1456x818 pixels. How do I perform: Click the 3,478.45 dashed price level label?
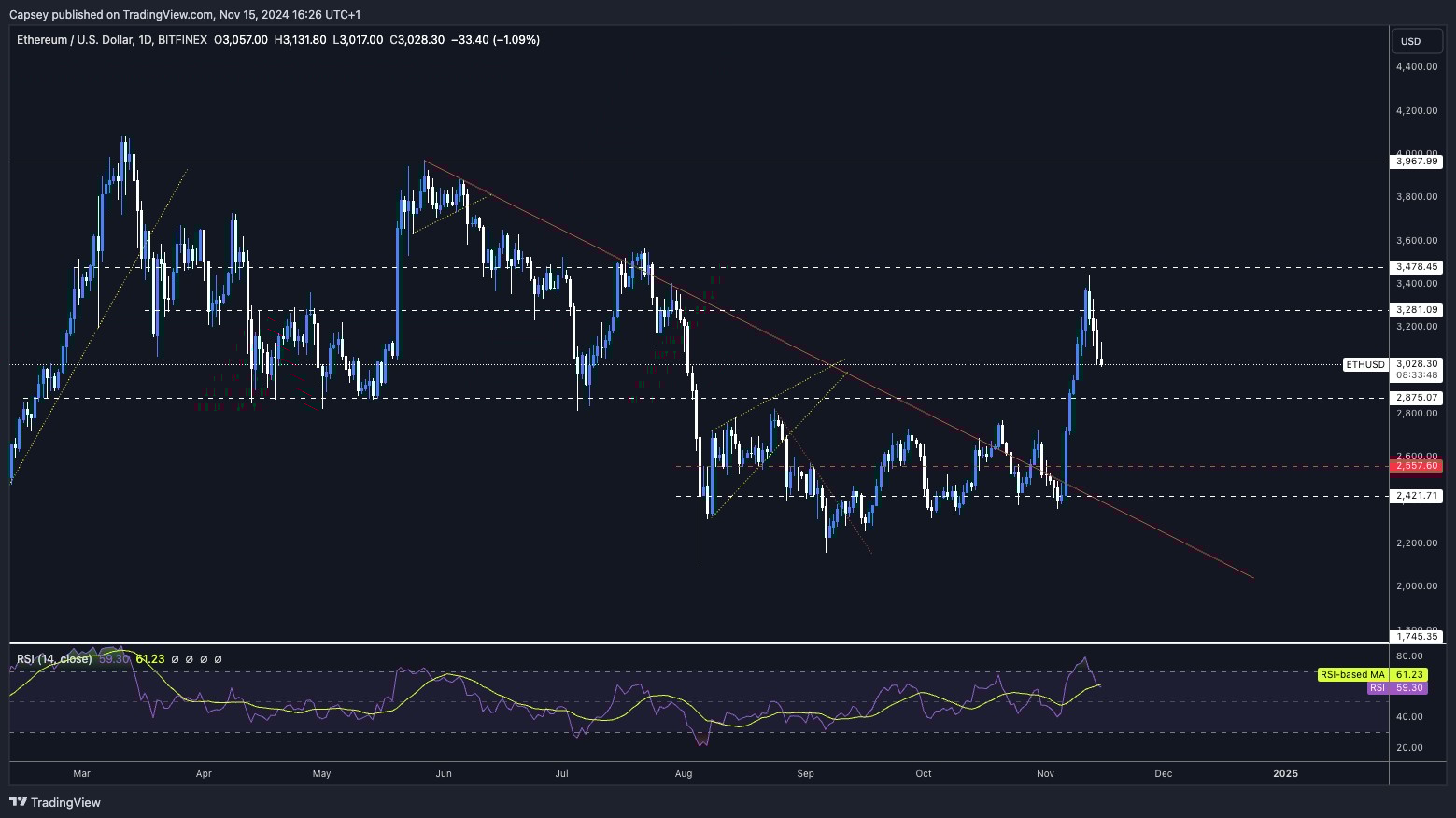[1417, 266]
